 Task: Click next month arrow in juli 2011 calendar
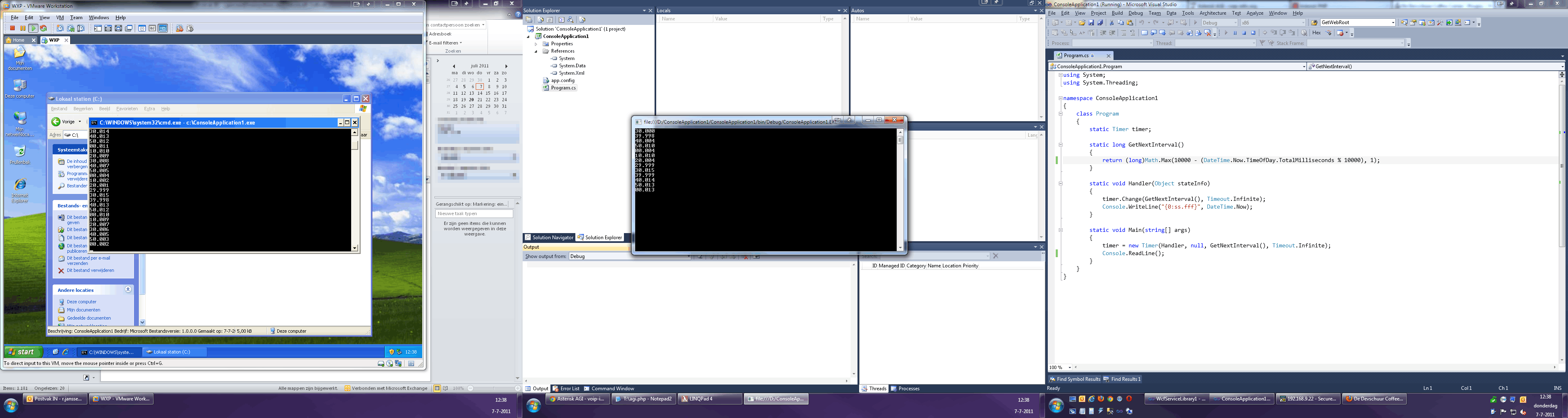coord(506,66)
